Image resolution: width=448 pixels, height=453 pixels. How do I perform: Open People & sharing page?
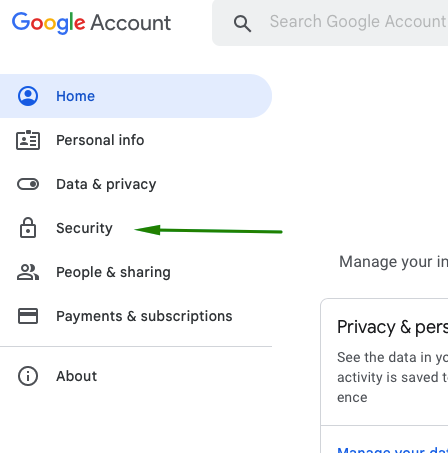pos(136,272)
